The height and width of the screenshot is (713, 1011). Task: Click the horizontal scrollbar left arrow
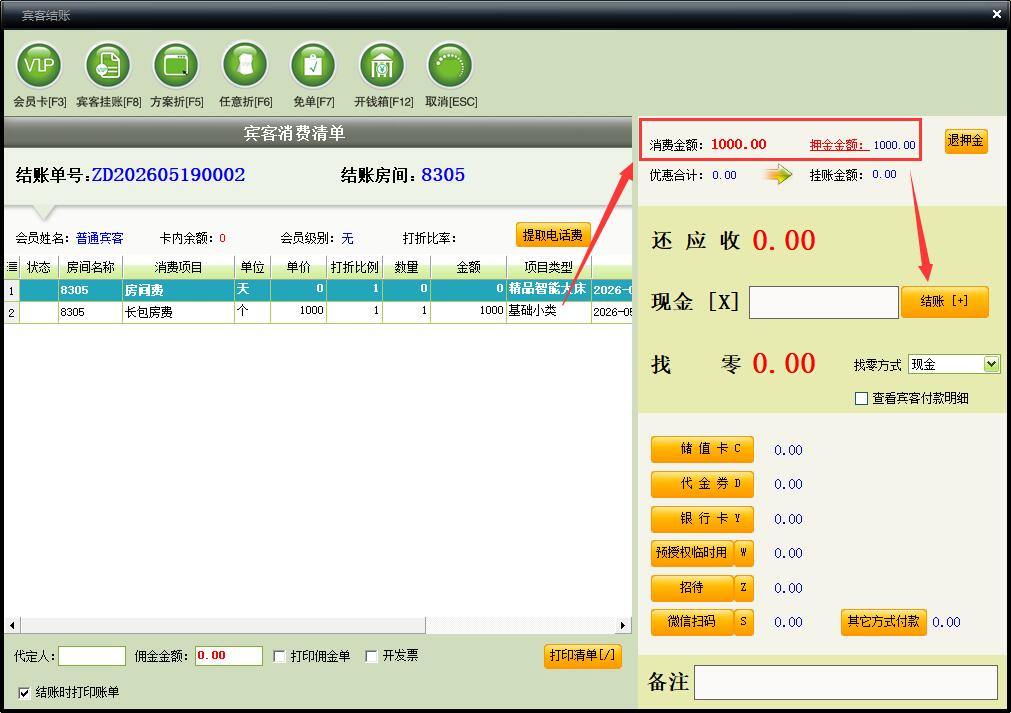12,625
